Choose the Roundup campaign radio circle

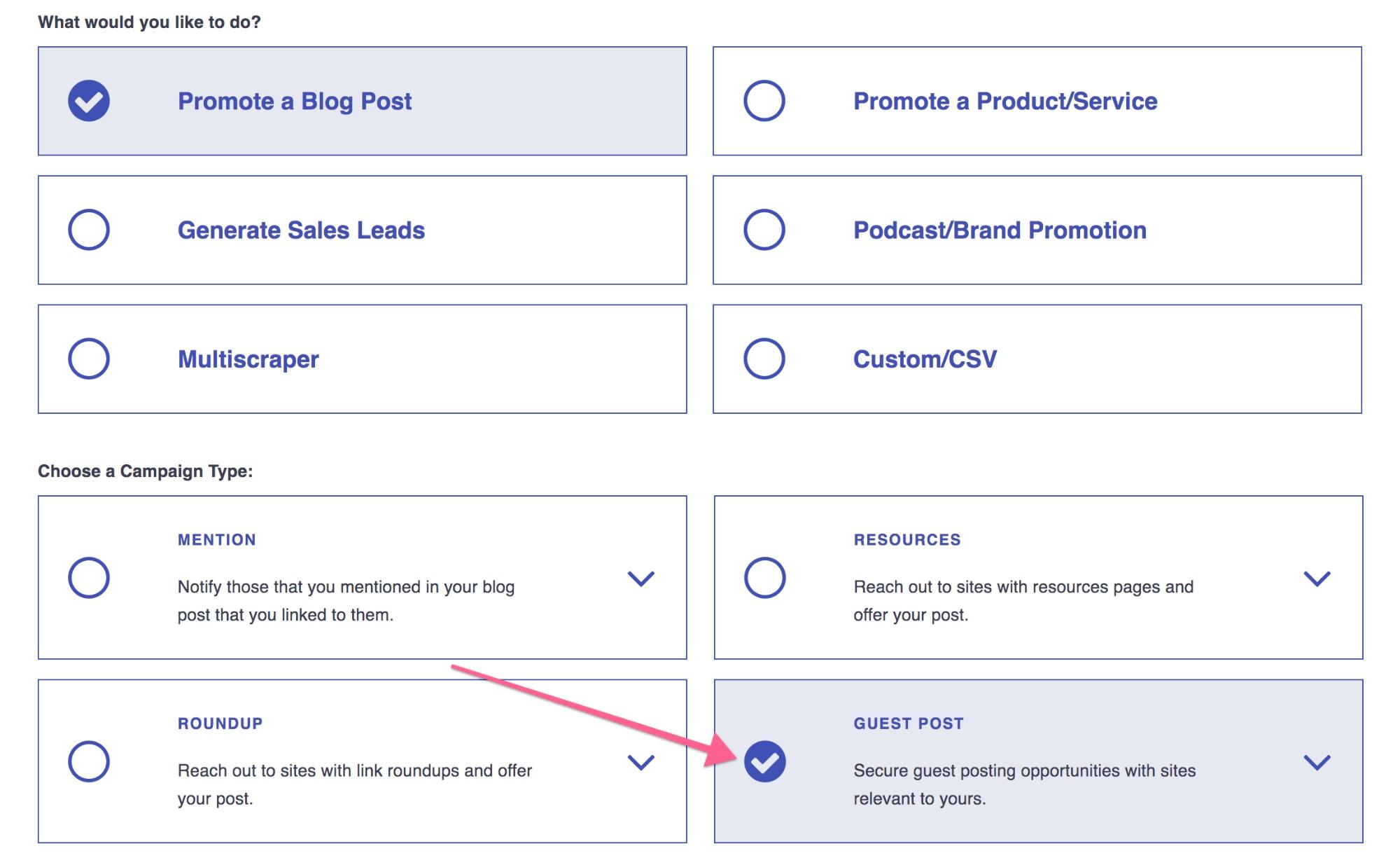tap(89, 761)
